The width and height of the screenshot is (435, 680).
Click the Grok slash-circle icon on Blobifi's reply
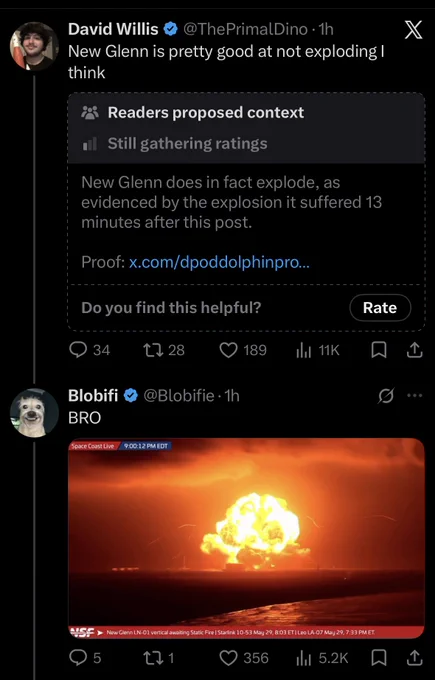click(x=386, y=395)
